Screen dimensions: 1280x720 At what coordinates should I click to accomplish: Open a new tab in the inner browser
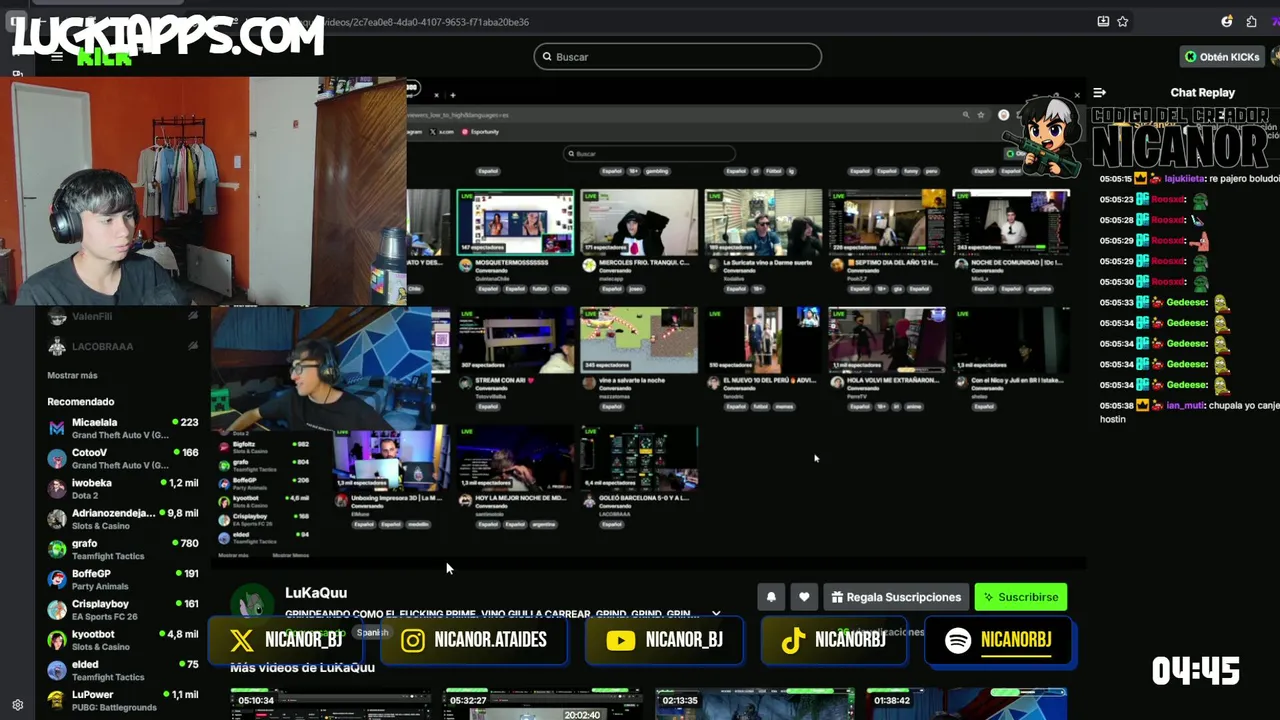[x=452, y=95]
